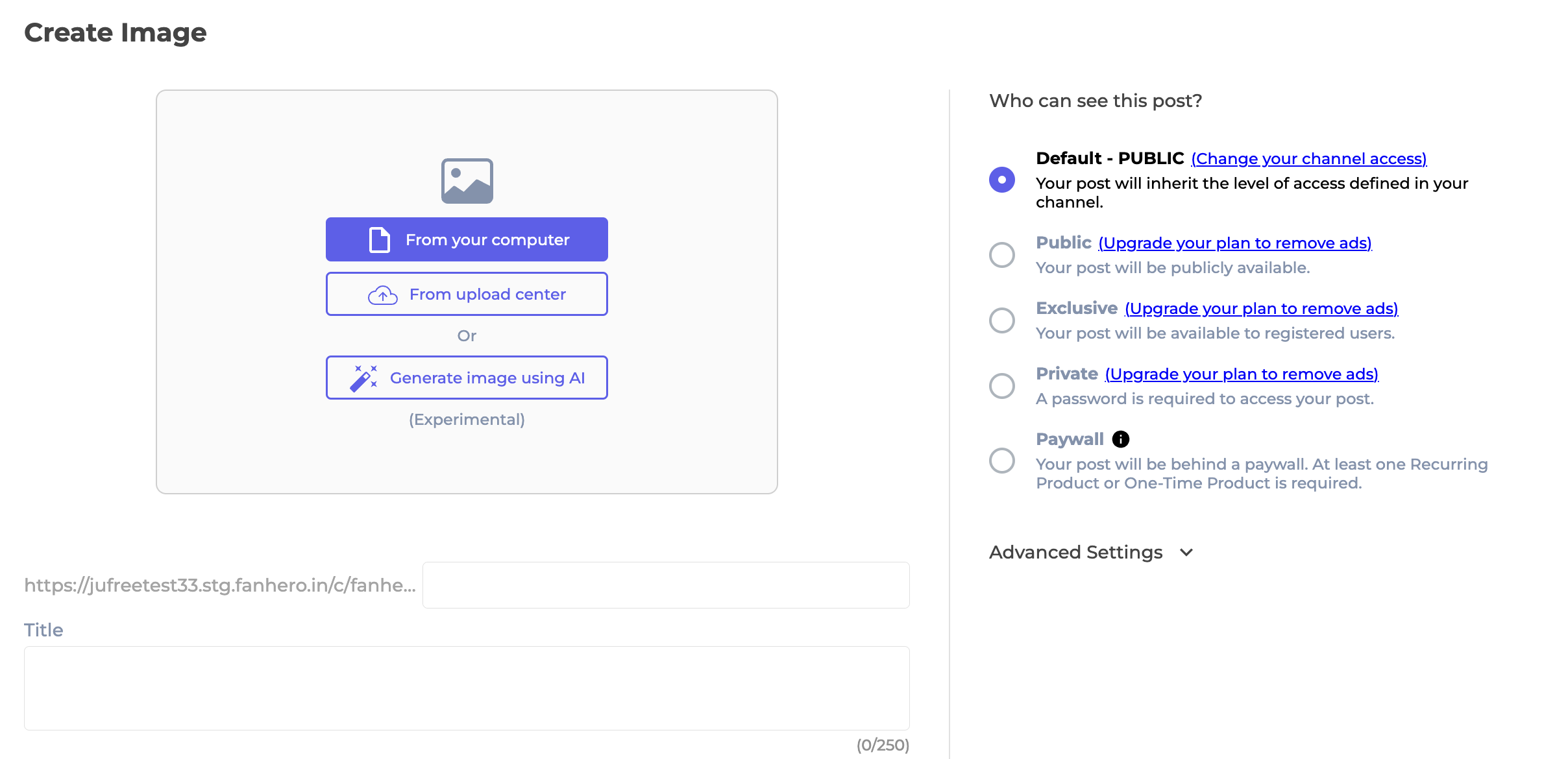Choose Exclusive access for registered users

1001,320
